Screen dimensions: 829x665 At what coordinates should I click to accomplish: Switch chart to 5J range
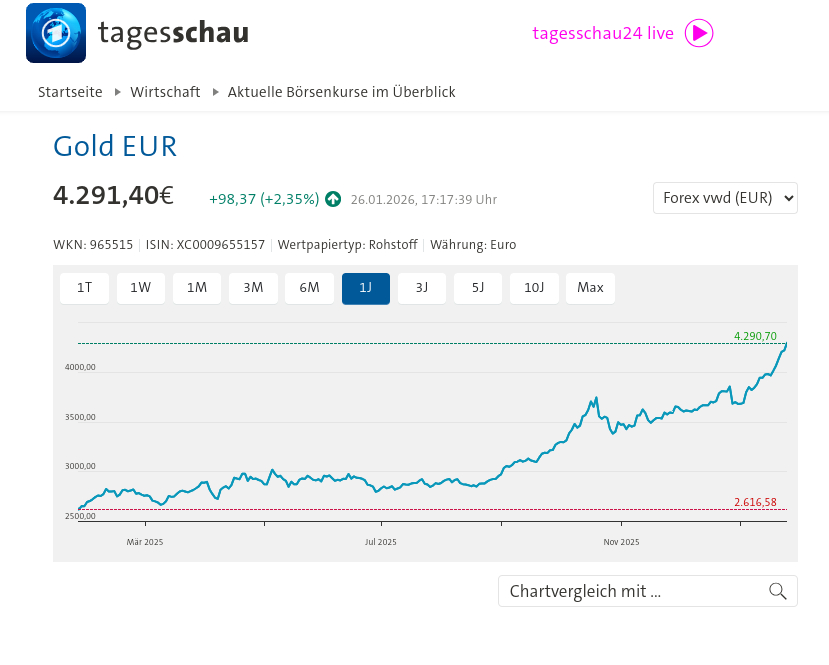[478, 288]
